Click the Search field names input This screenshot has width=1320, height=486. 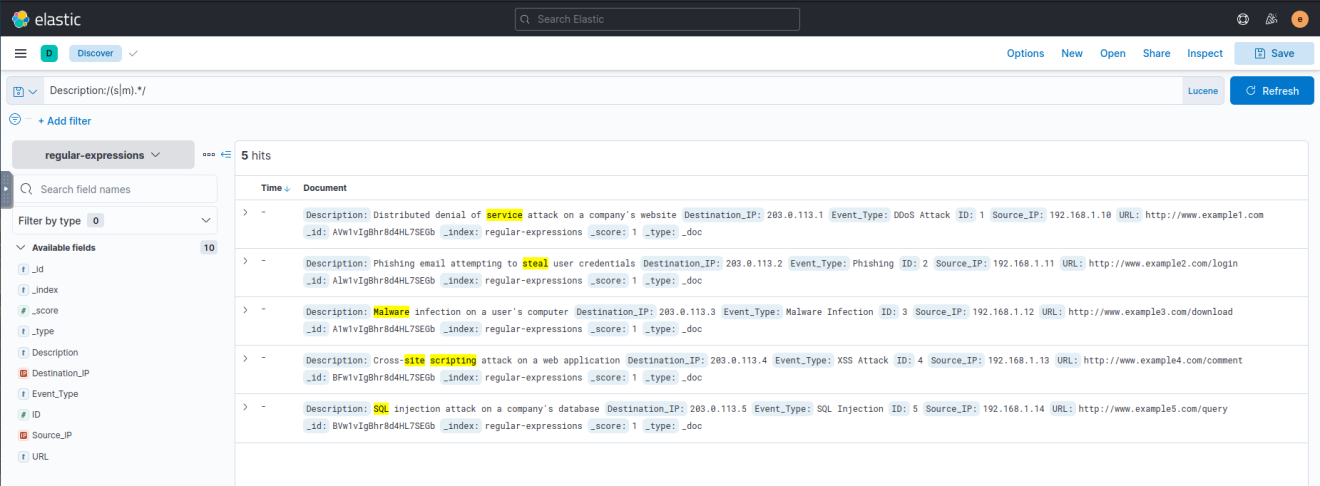pyautogui.click(x=124, y=189)
